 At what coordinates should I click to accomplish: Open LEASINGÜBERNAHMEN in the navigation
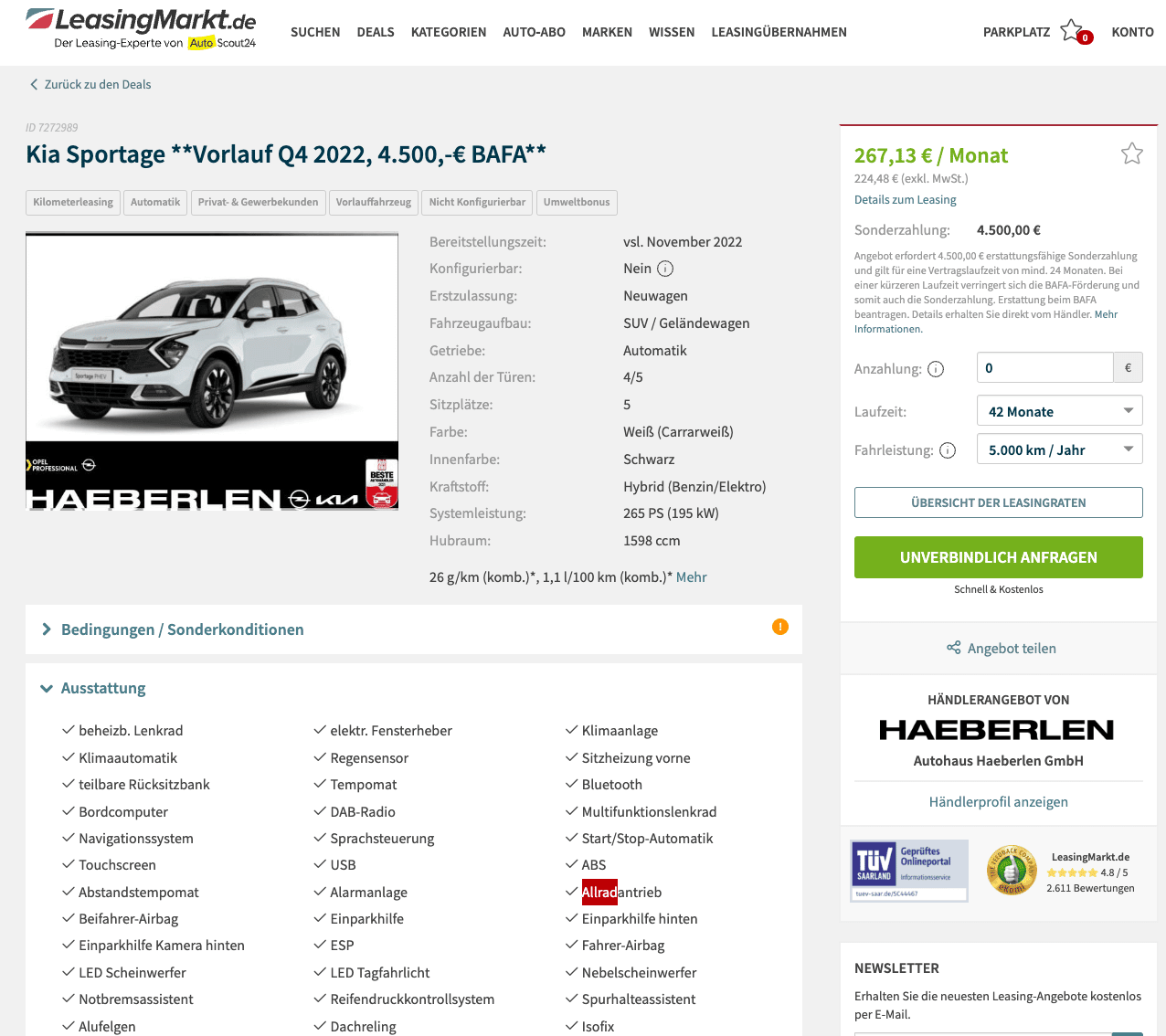pos(779,32)
